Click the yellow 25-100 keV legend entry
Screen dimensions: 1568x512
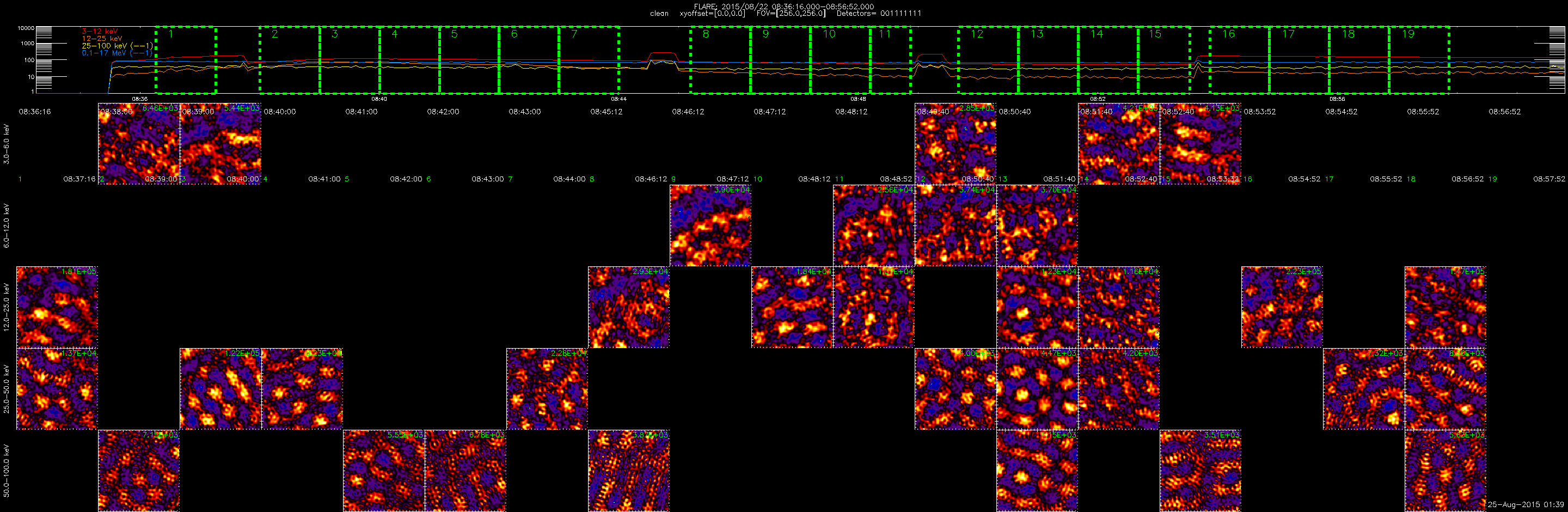pyautogui.click(x=117, y=46)
